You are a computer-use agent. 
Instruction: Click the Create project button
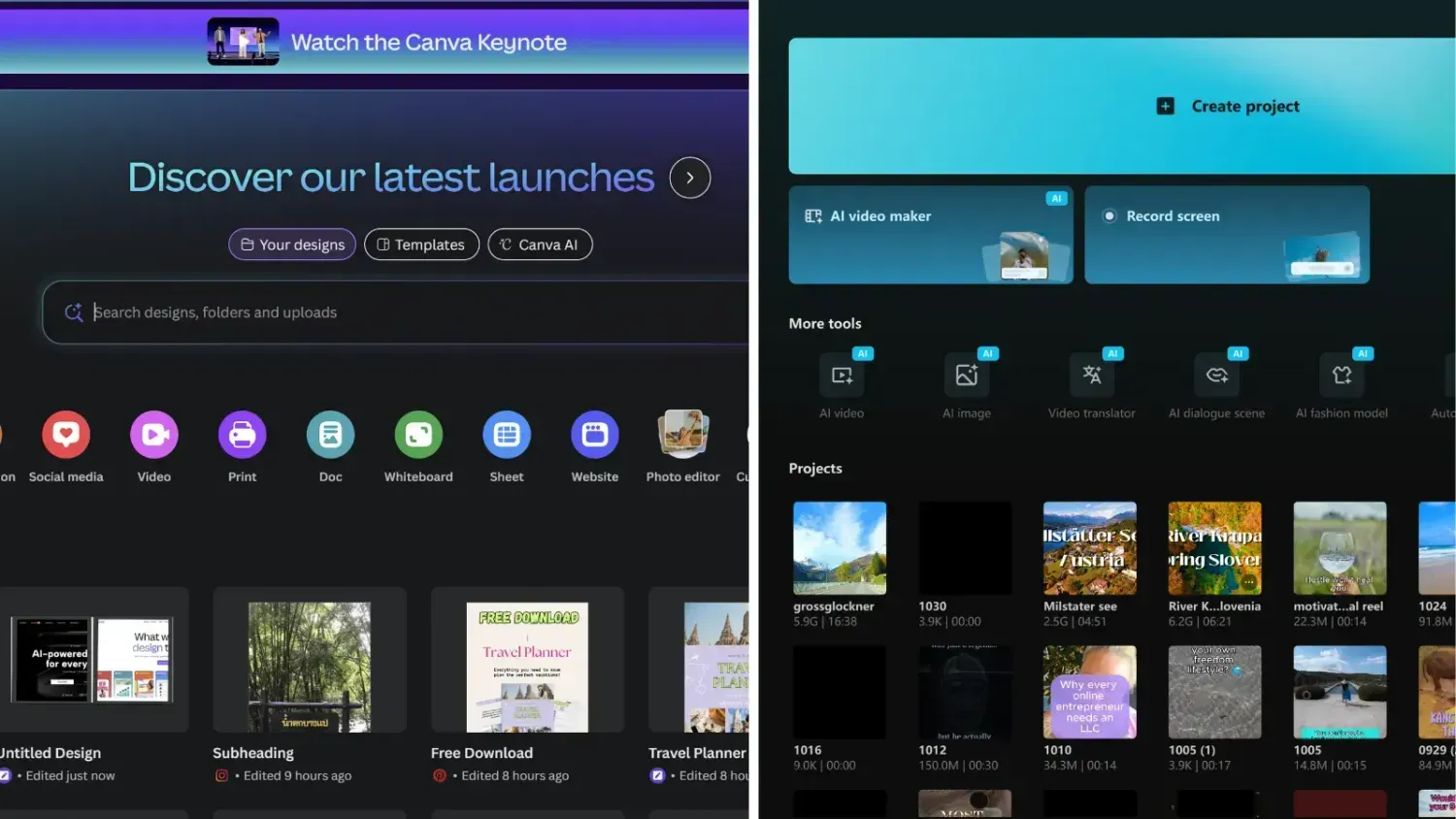pos(1227,106)
